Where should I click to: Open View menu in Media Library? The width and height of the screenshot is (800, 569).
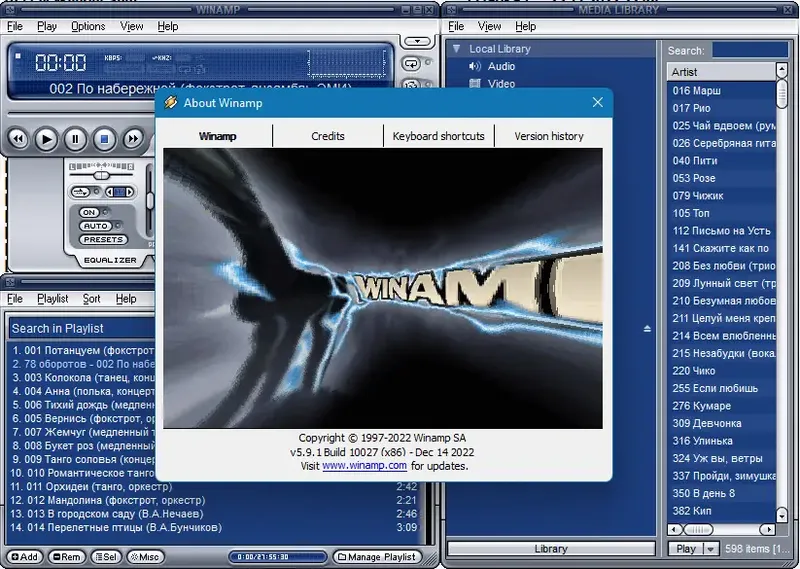point(489,26)
